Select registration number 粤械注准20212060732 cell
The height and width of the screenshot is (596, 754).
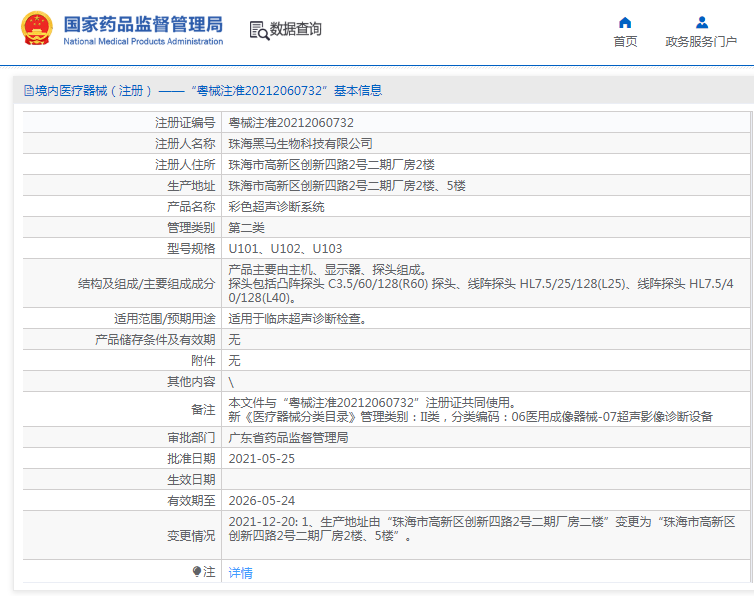coord(291,123)
